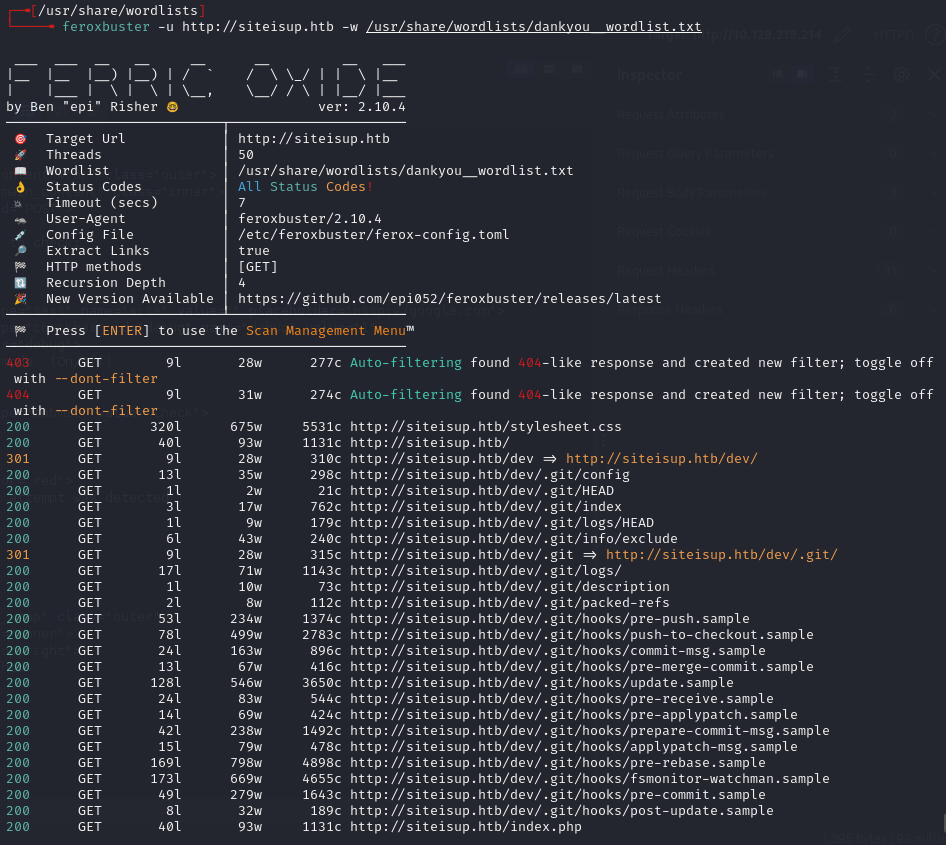This screenshot has width=946, height=845.
Task: Open the feroxbuster releases GitHub link
Action: [449, 299]
